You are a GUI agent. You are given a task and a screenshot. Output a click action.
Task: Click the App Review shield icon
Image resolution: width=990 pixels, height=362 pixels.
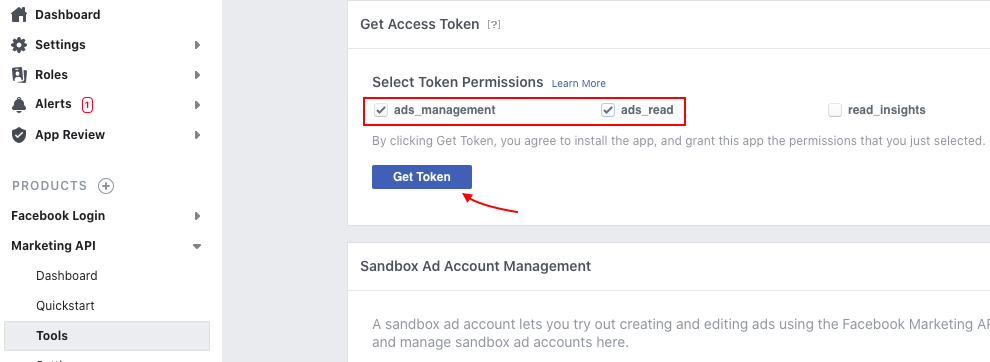click(20, 135)
